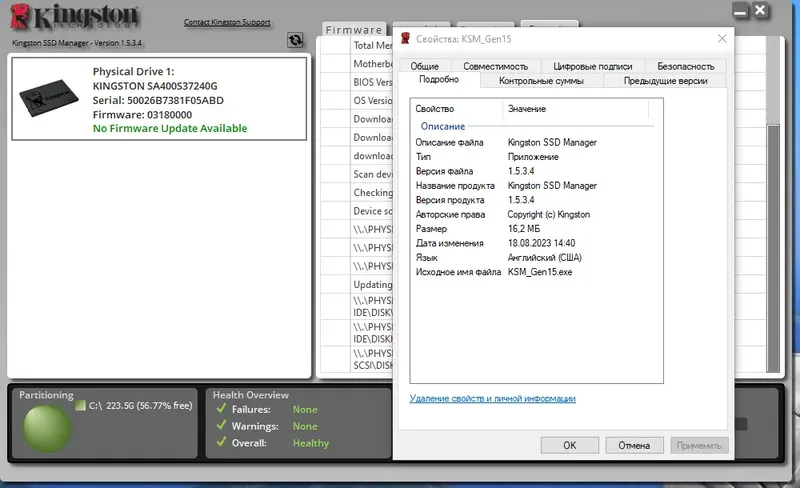Click the OK button

[x=569, y=445]
